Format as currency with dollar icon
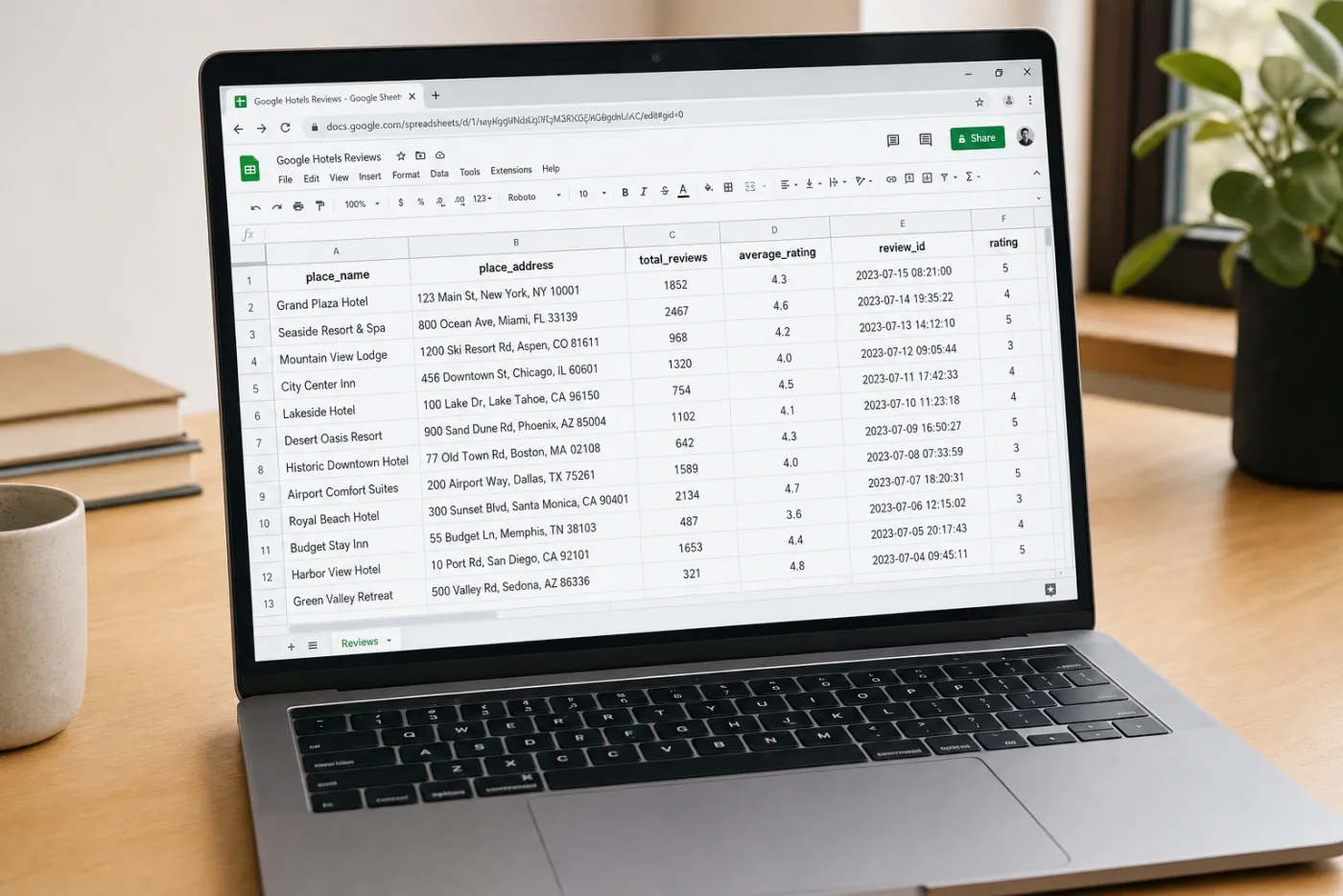The width and height of the screenshot is (1343, 896). point(401,202)
